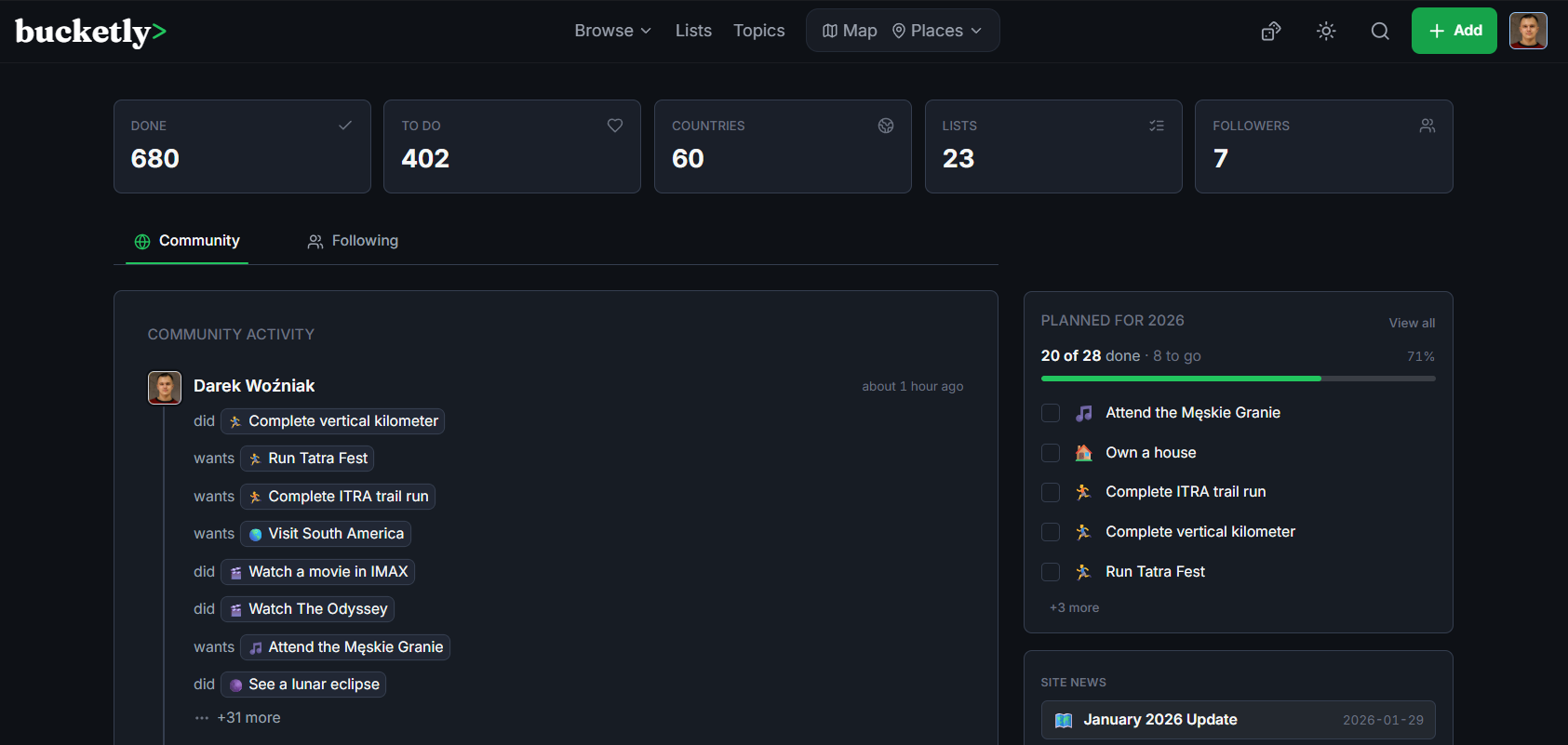Click Darek Woźniak's avatar in activity feed
Image resolution: width=1568 pixels, height=745 pixels.
click(165, 387)
